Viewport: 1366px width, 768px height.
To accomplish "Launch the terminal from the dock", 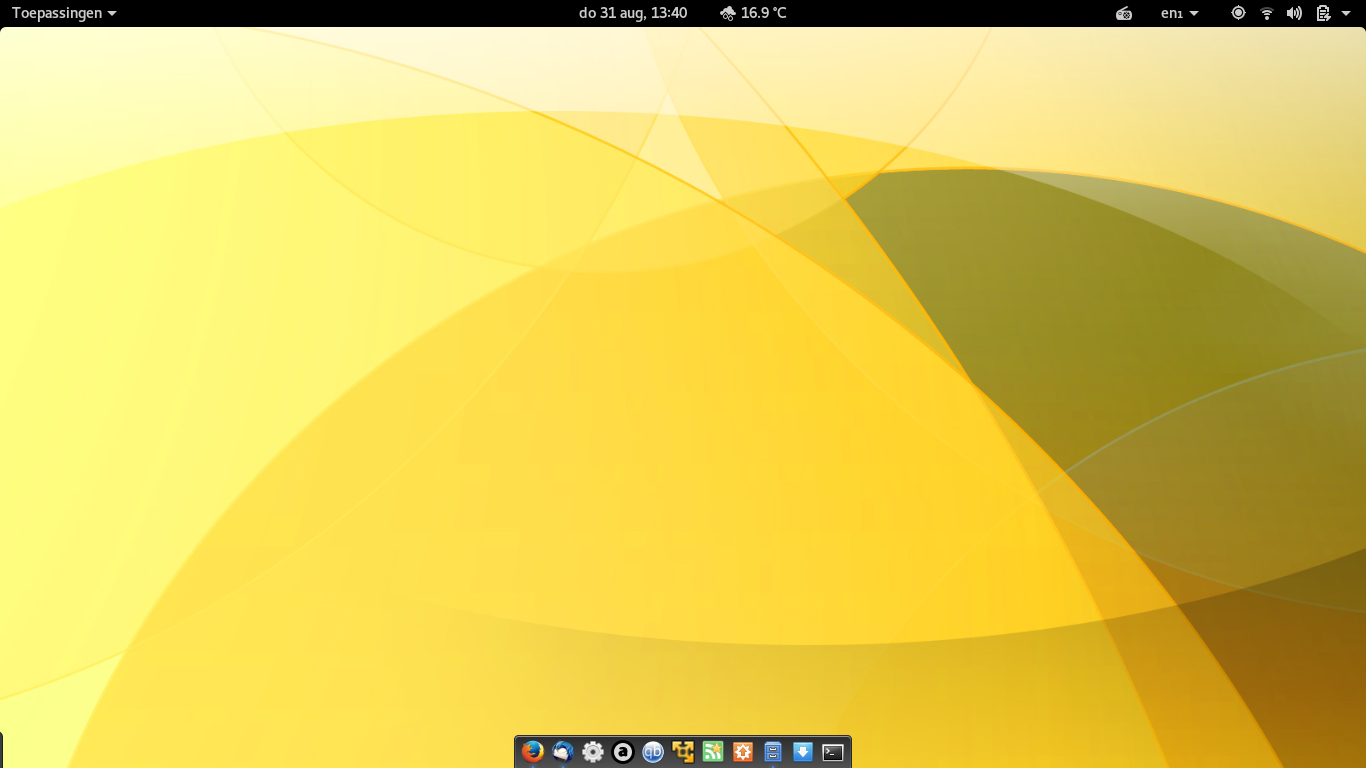I will coord(833,752).
